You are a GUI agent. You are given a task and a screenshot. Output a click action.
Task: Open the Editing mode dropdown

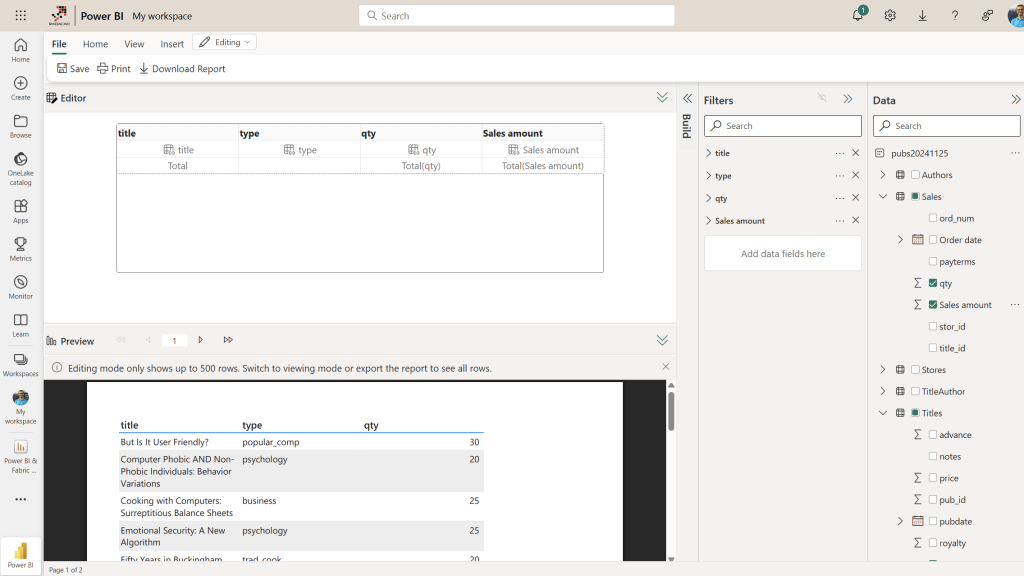coord(225,42)
